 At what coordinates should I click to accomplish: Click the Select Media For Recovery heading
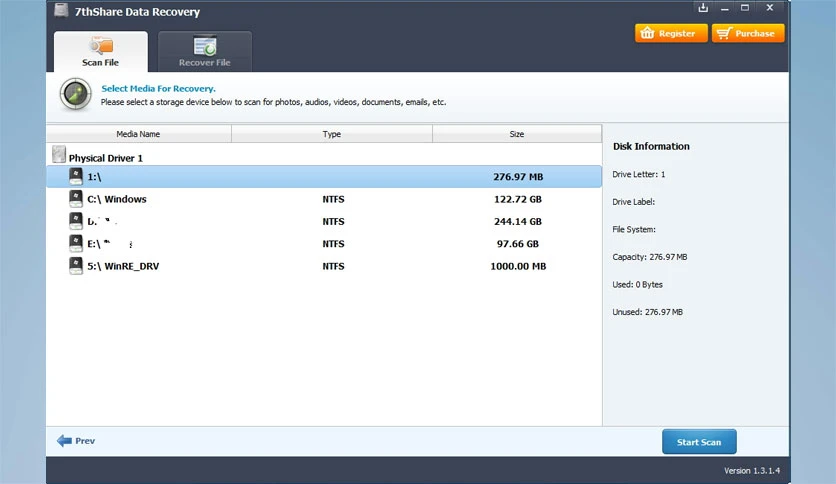(158, 88)
